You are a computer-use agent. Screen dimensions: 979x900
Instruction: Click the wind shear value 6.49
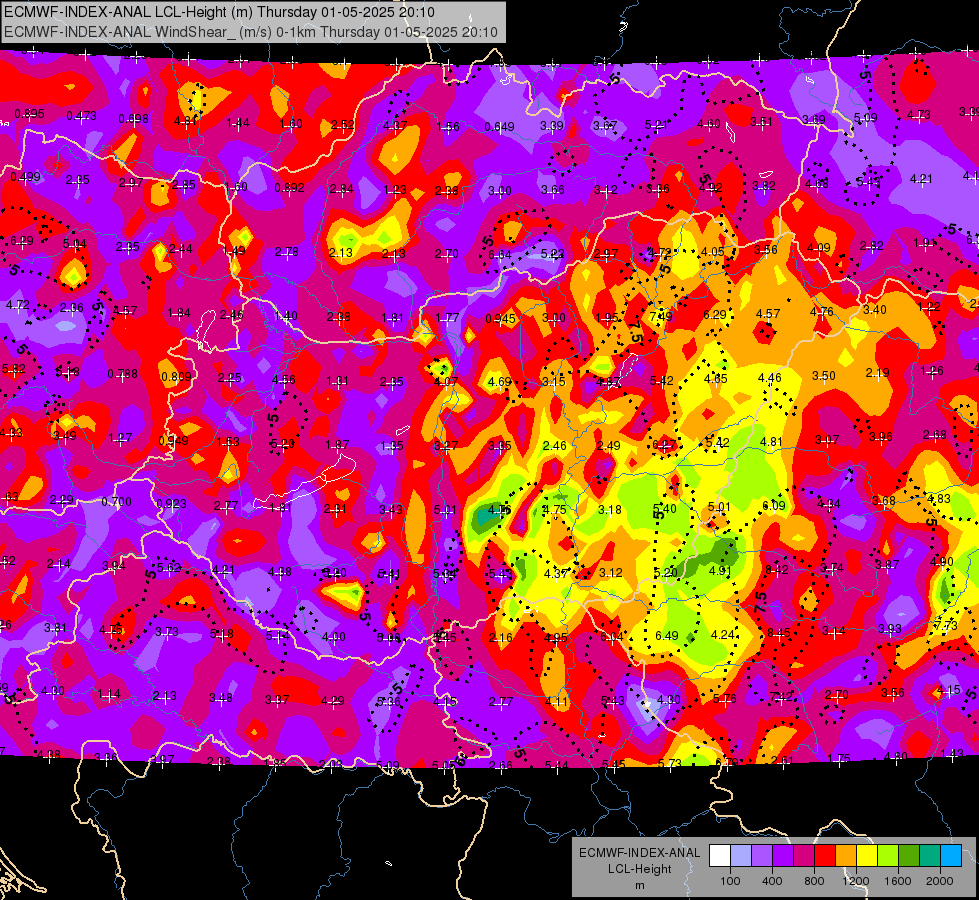tap(667, 635)
